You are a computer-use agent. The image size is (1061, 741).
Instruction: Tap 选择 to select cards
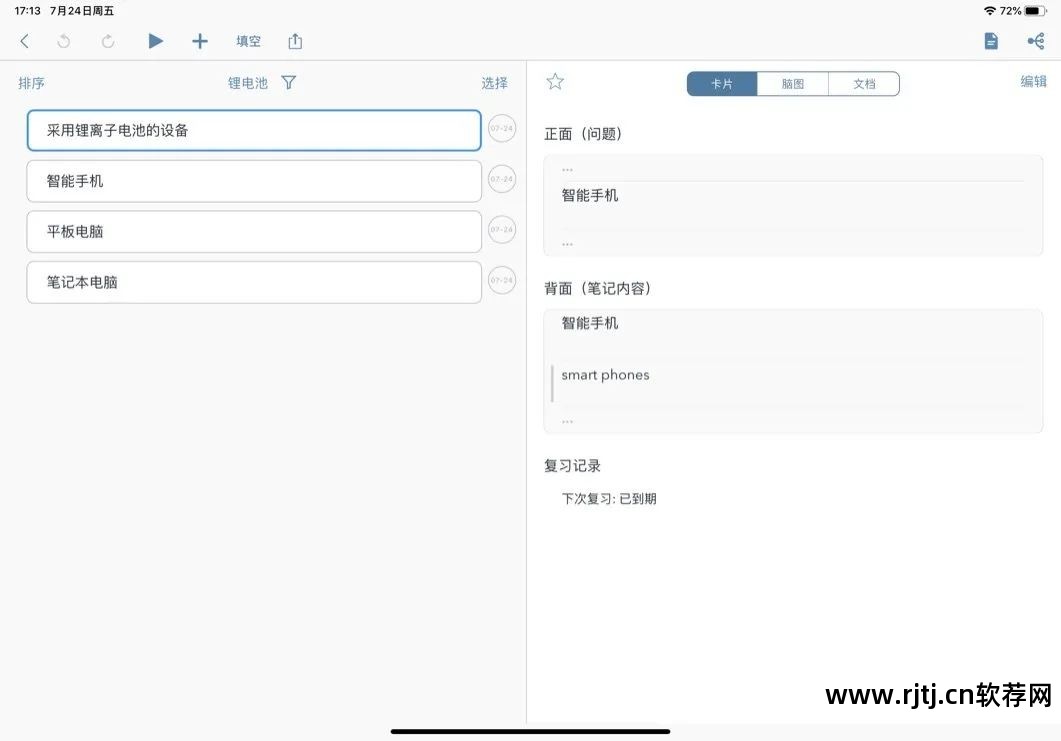pyautogui.click(x=495, y=83)
